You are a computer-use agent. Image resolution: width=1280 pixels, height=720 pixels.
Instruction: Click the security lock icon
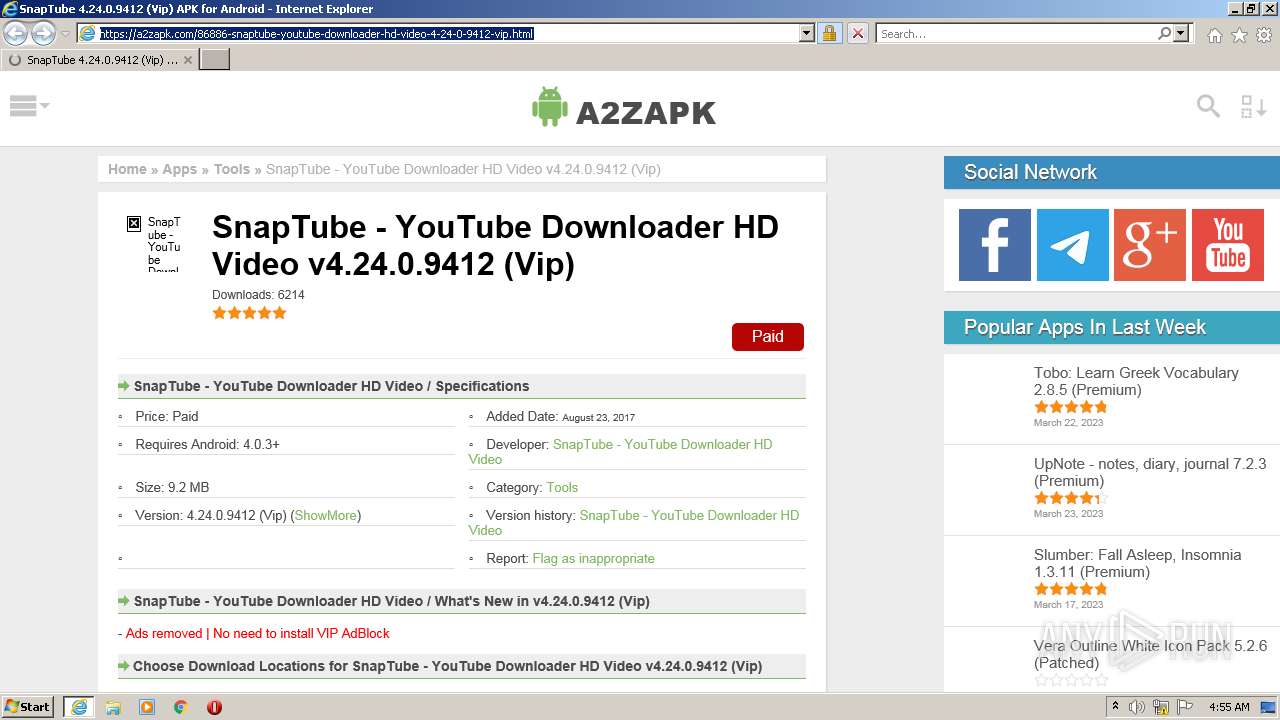pyautogui.click(x=829, y=34)
